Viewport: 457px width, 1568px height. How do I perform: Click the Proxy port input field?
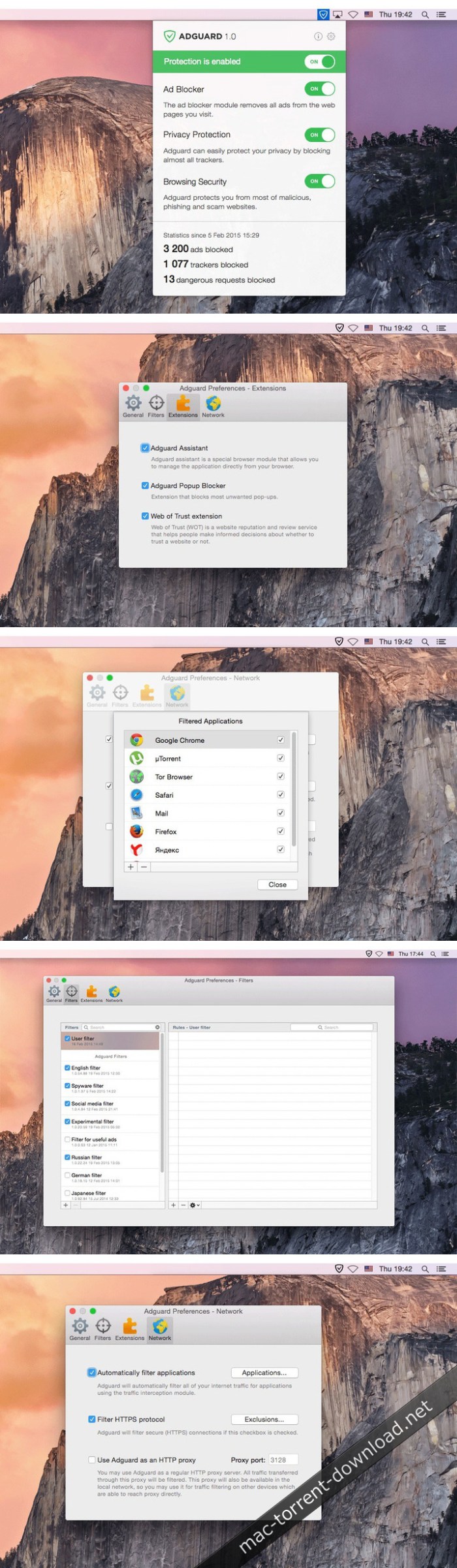tap(283, 1460)
